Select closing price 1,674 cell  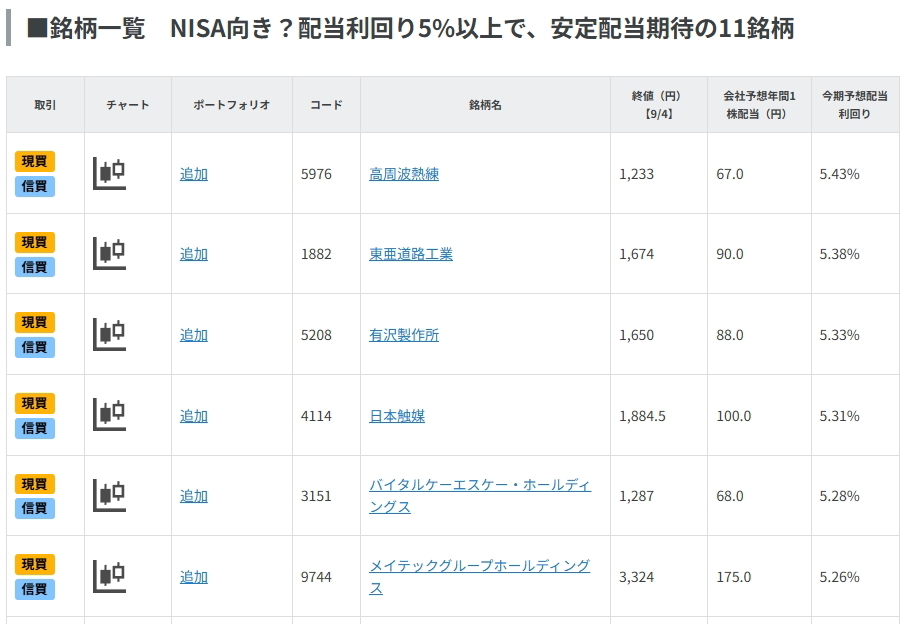tap(659, 254)
